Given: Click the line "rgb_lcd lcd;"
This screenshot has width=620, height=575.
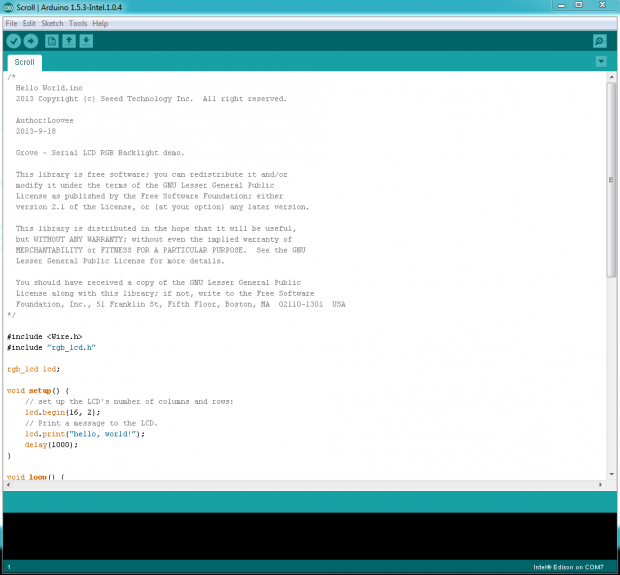Looking at the screenshot, I should (x=34, y=369).
